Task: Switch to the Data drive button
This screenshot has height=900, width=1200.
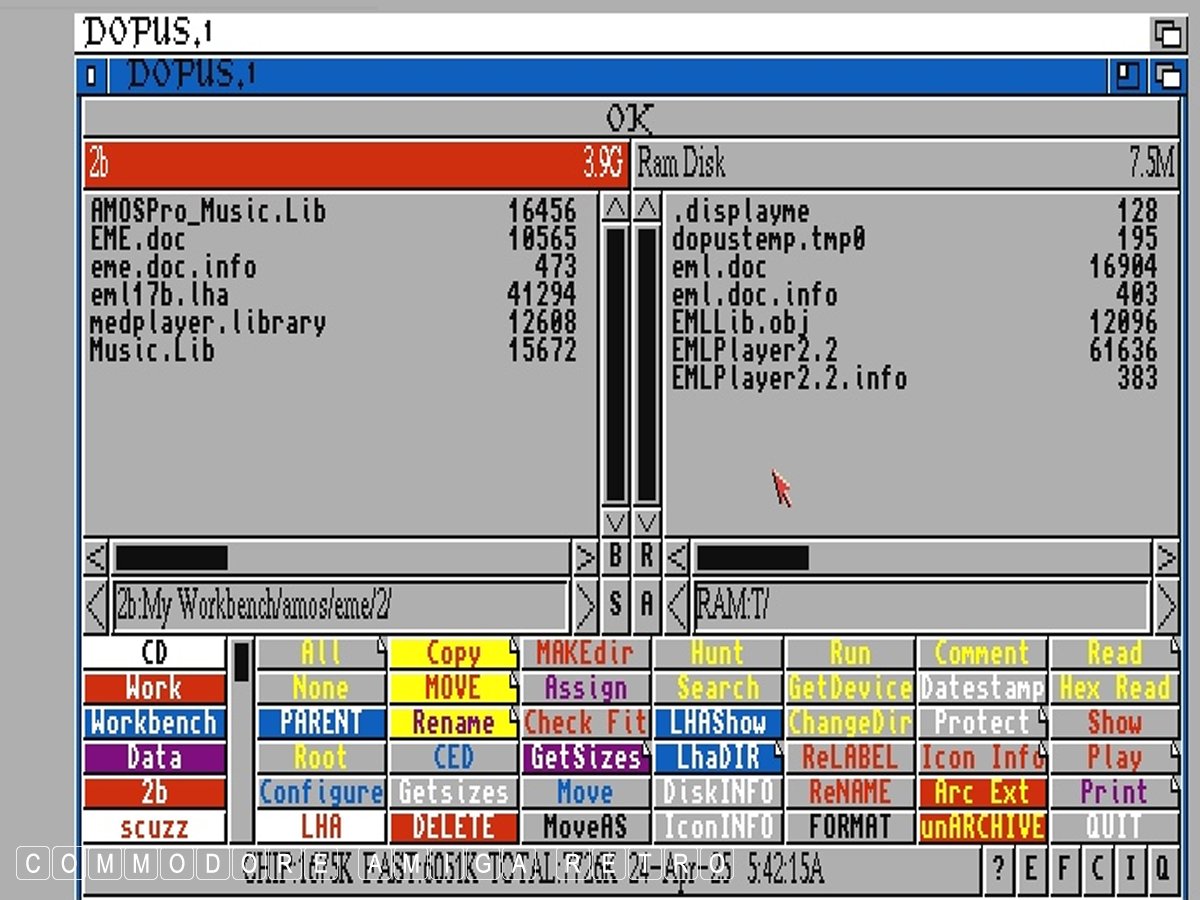Action: [155, 758]
